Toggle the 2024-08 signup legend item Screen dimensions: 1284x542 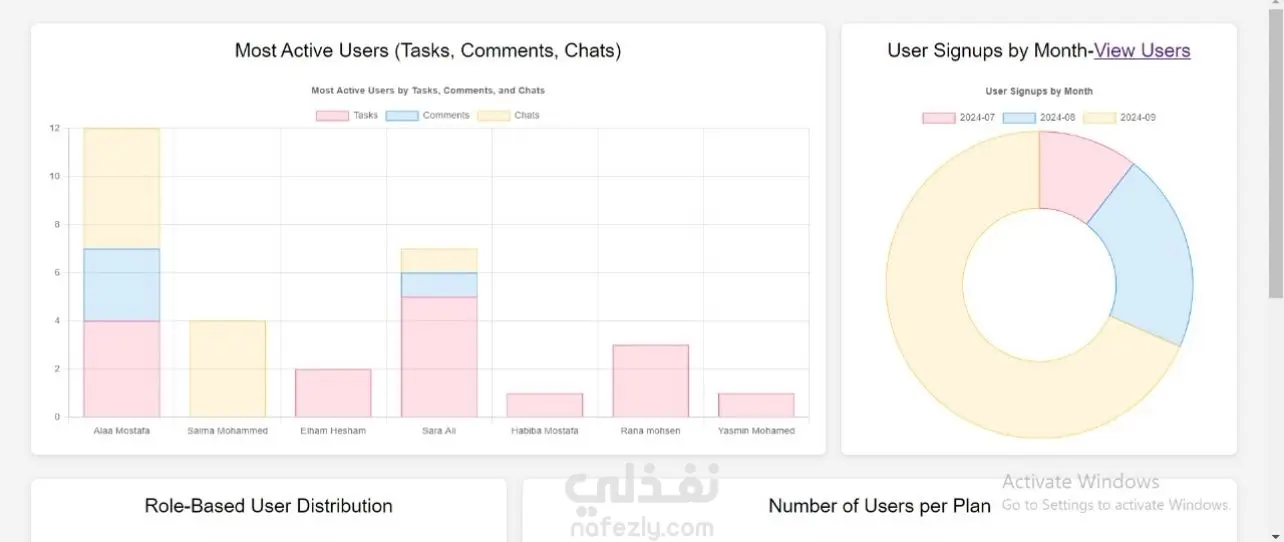tap(1038, 118)
